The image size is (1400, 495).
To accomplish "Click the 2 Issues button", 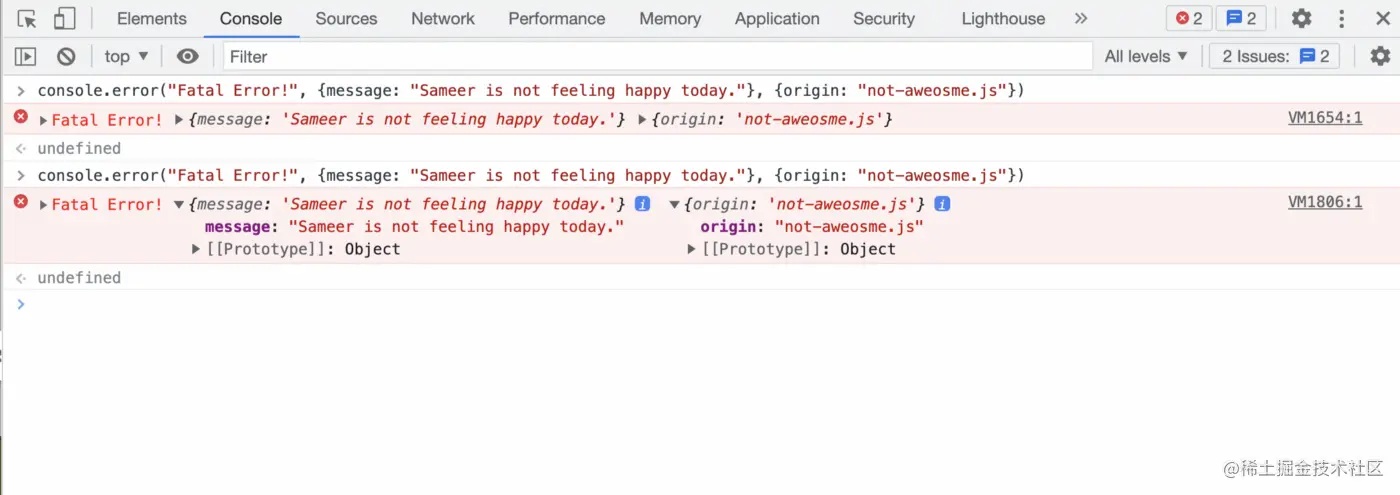I will click(x=1274, y=57).
